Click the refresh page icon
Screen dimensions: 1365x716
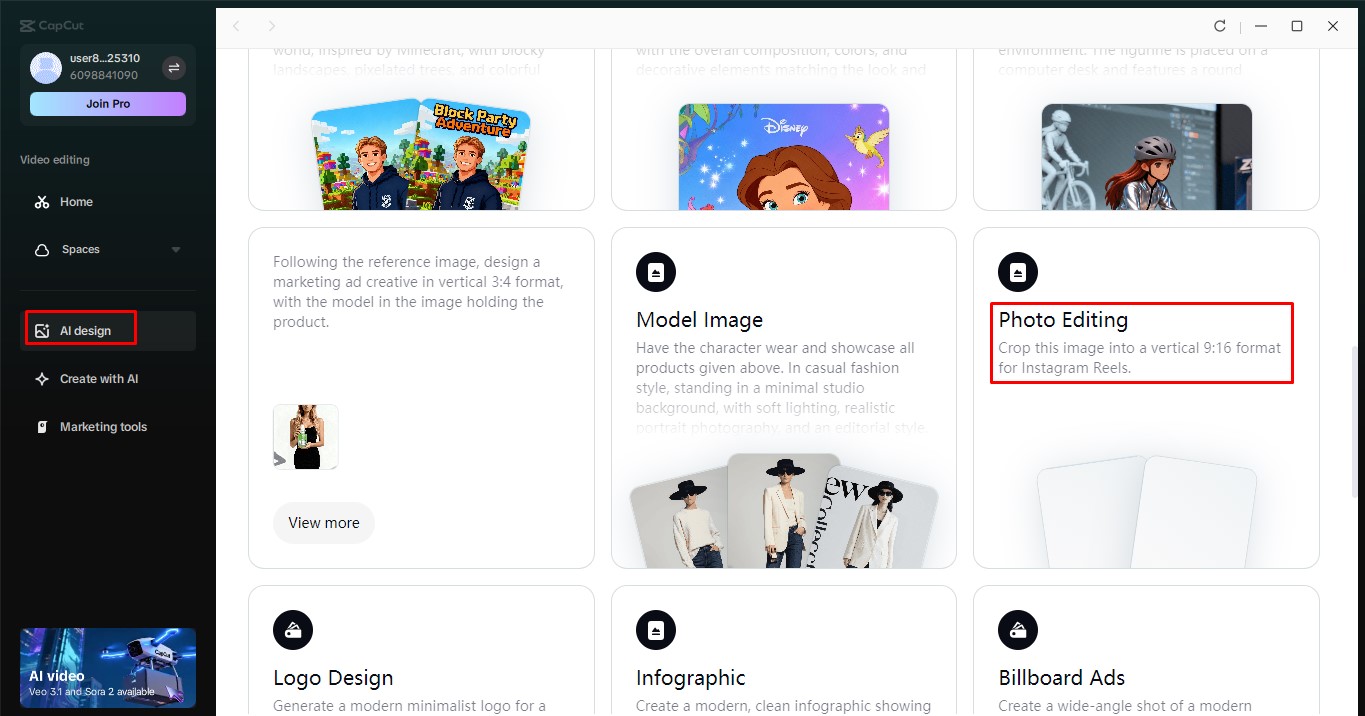point(1219,26)
